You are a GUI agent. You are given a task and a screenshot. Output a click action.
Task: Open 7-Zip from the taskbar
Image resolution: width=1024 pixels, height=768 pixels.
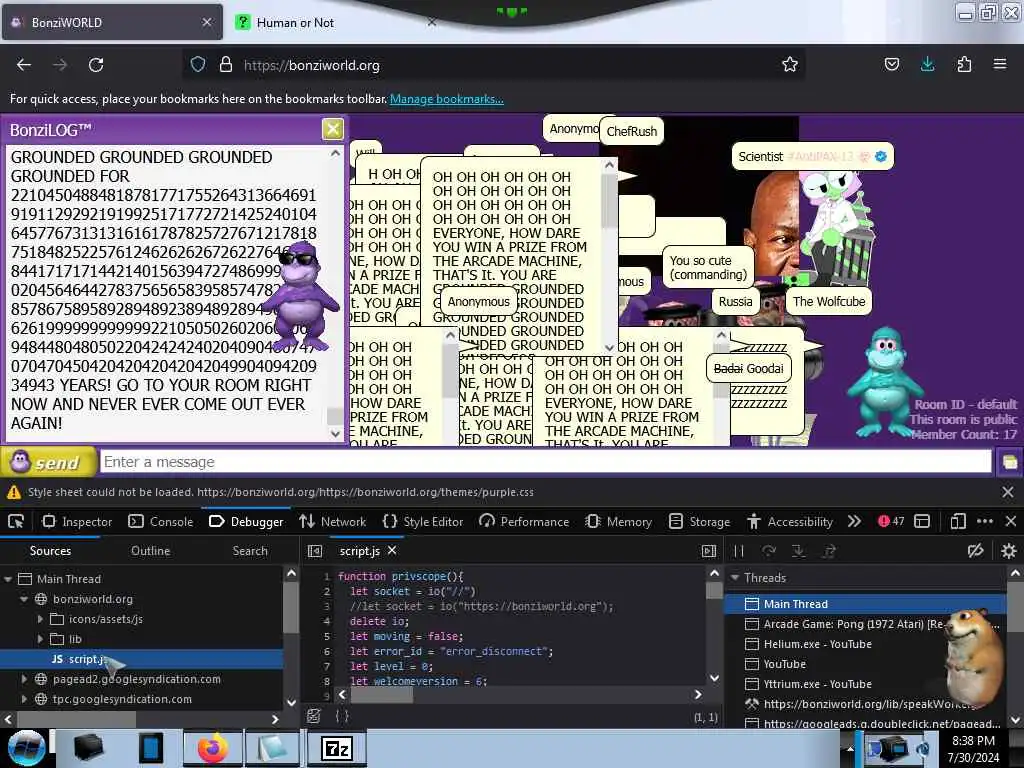point(336,748)
